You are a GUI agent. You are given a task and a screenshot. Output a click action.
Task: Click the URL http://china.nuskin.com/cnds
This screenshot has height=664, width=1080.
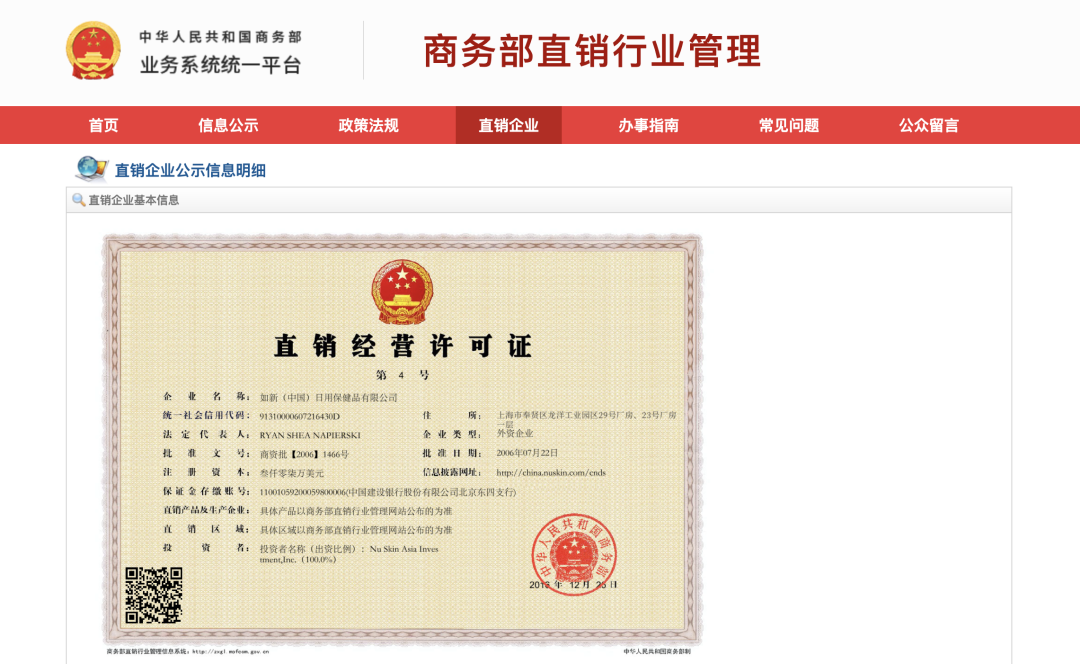pyautogui.click(x=551, y=473)
